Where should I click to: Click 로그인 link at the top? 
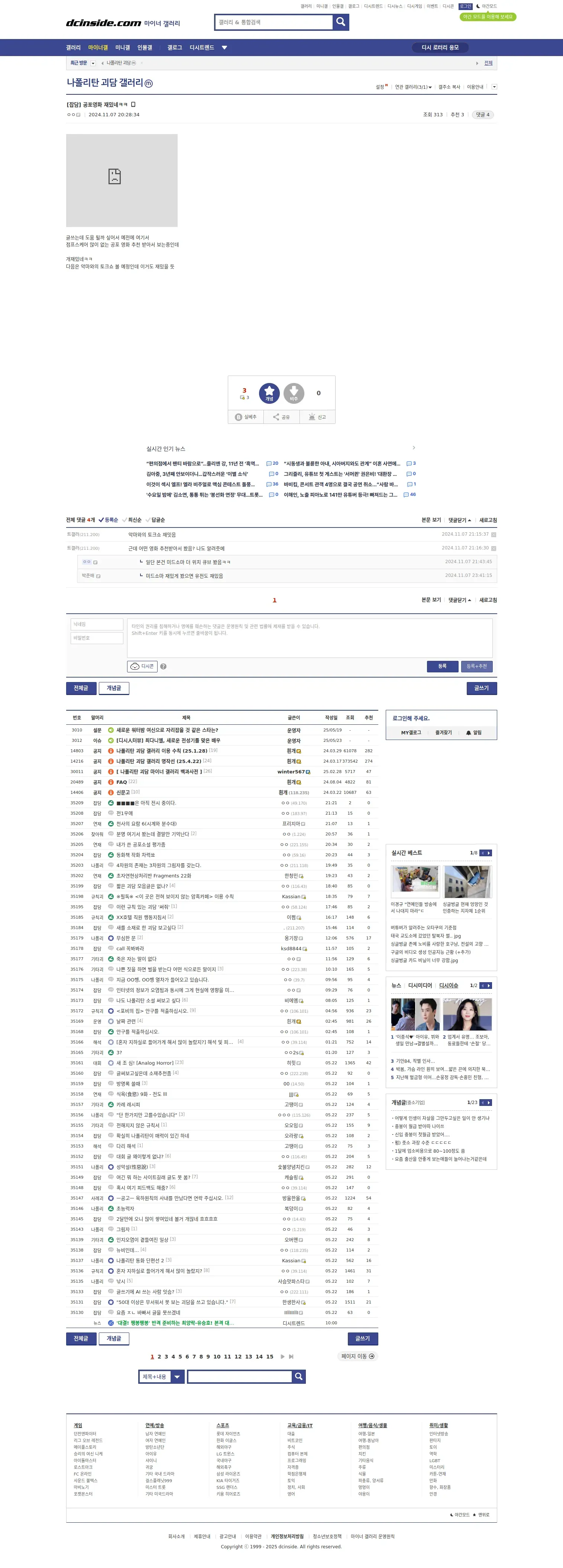tap(466, 6)
